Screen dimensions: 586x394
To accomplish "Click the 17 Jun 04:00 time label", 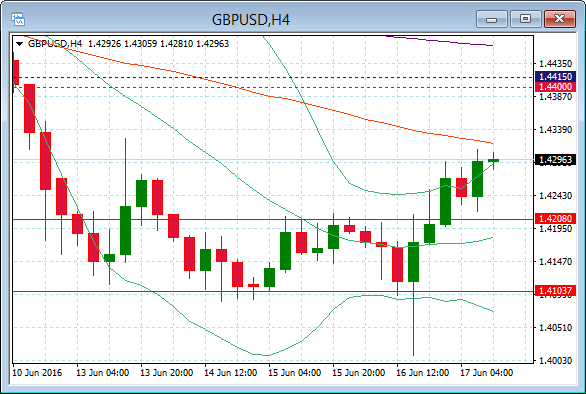I will pyautogui.click(x=486, y=373).
